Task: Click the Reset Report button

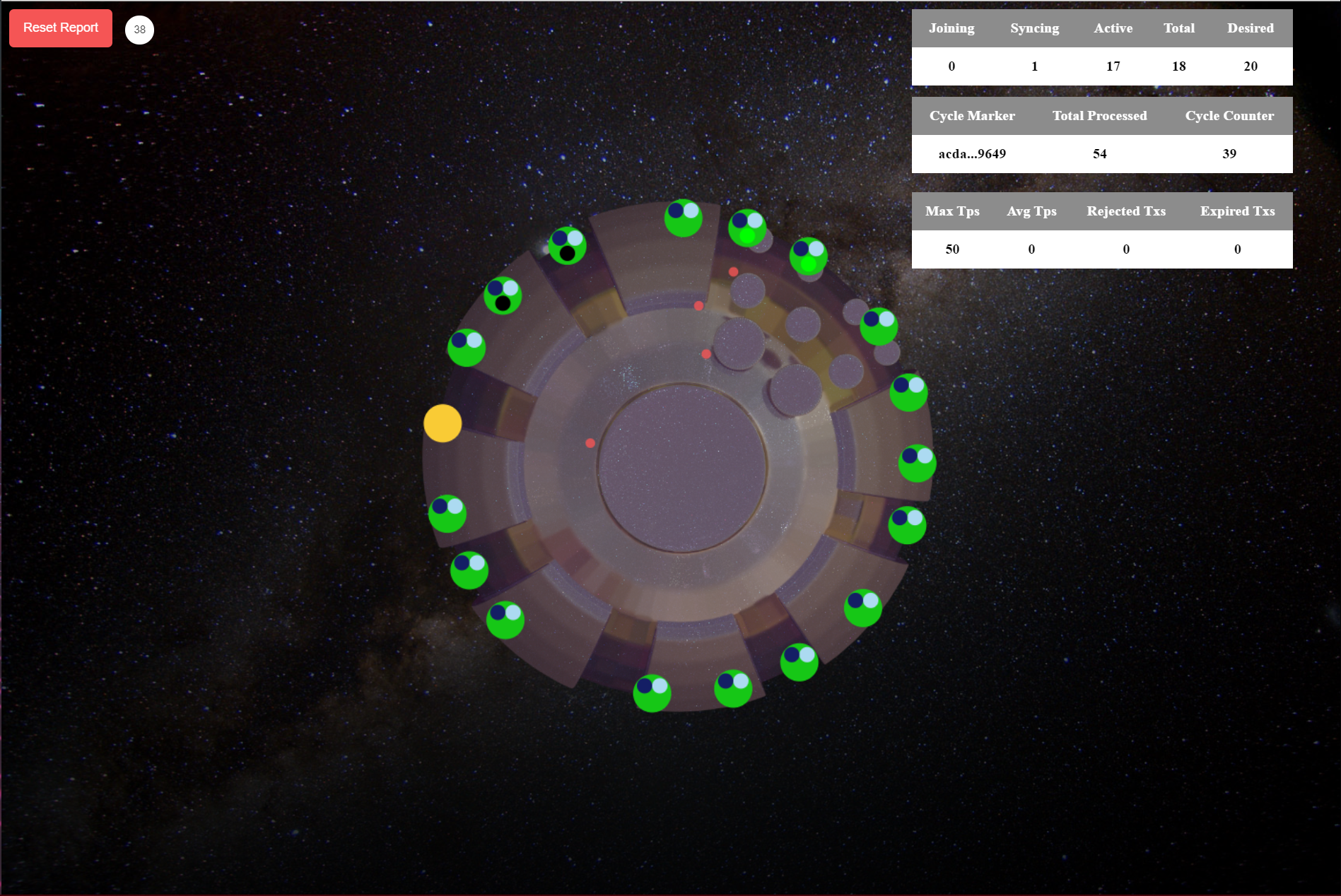Action: coord(61,28)
